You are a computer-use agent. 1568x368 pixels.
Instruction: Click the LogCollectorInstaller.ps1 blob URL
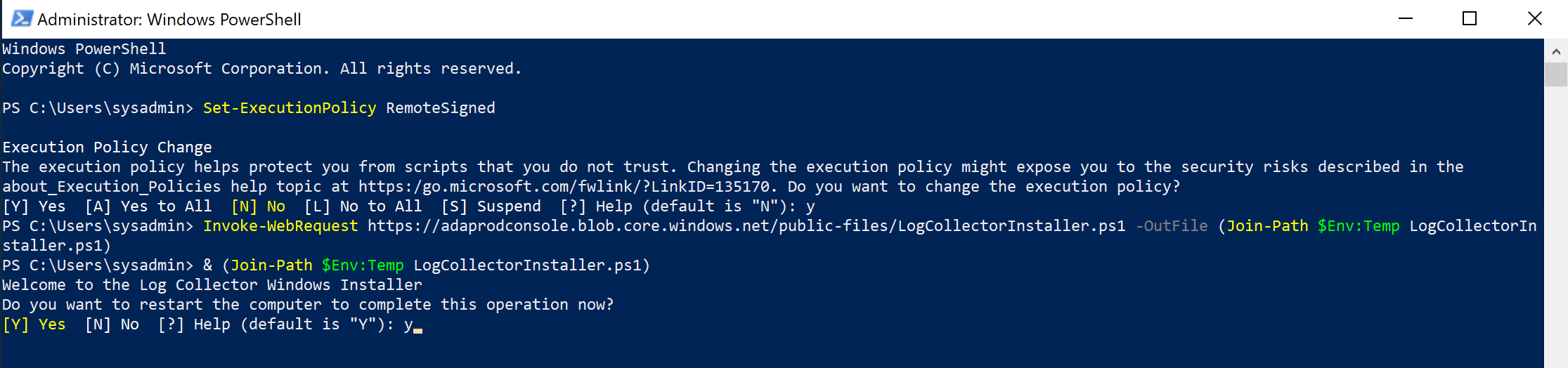tap(746, 226)
